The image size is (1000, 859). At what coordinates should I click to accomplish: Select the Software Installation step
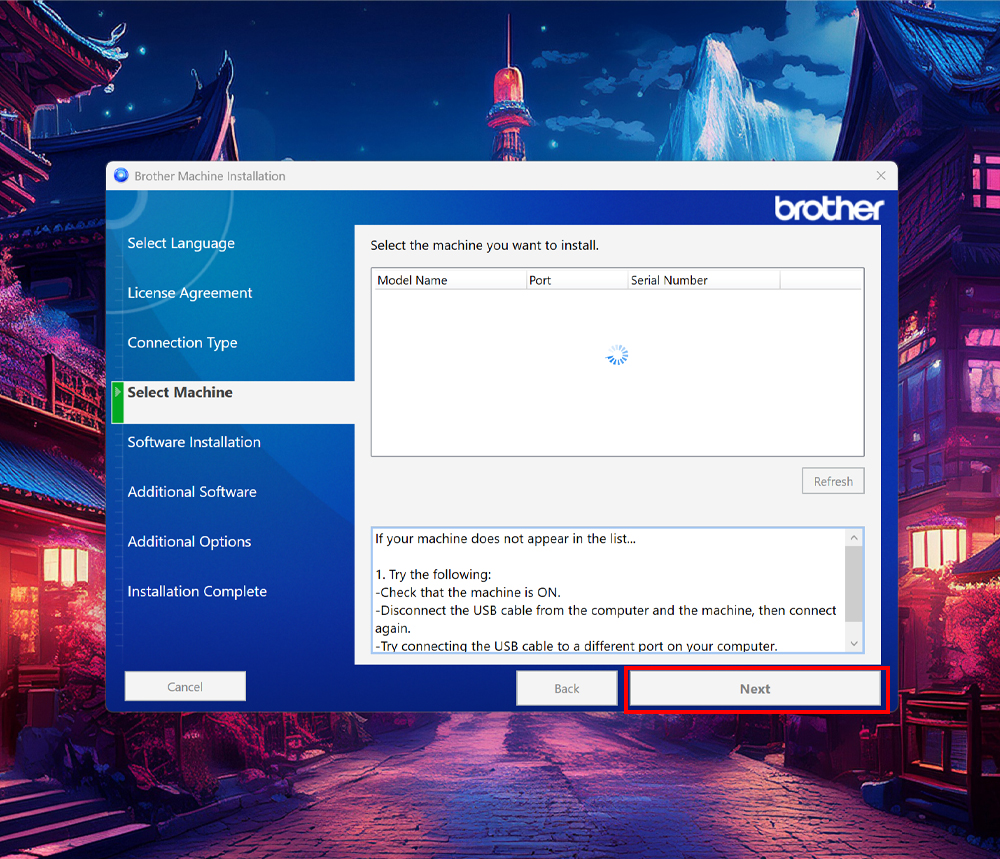194,442
